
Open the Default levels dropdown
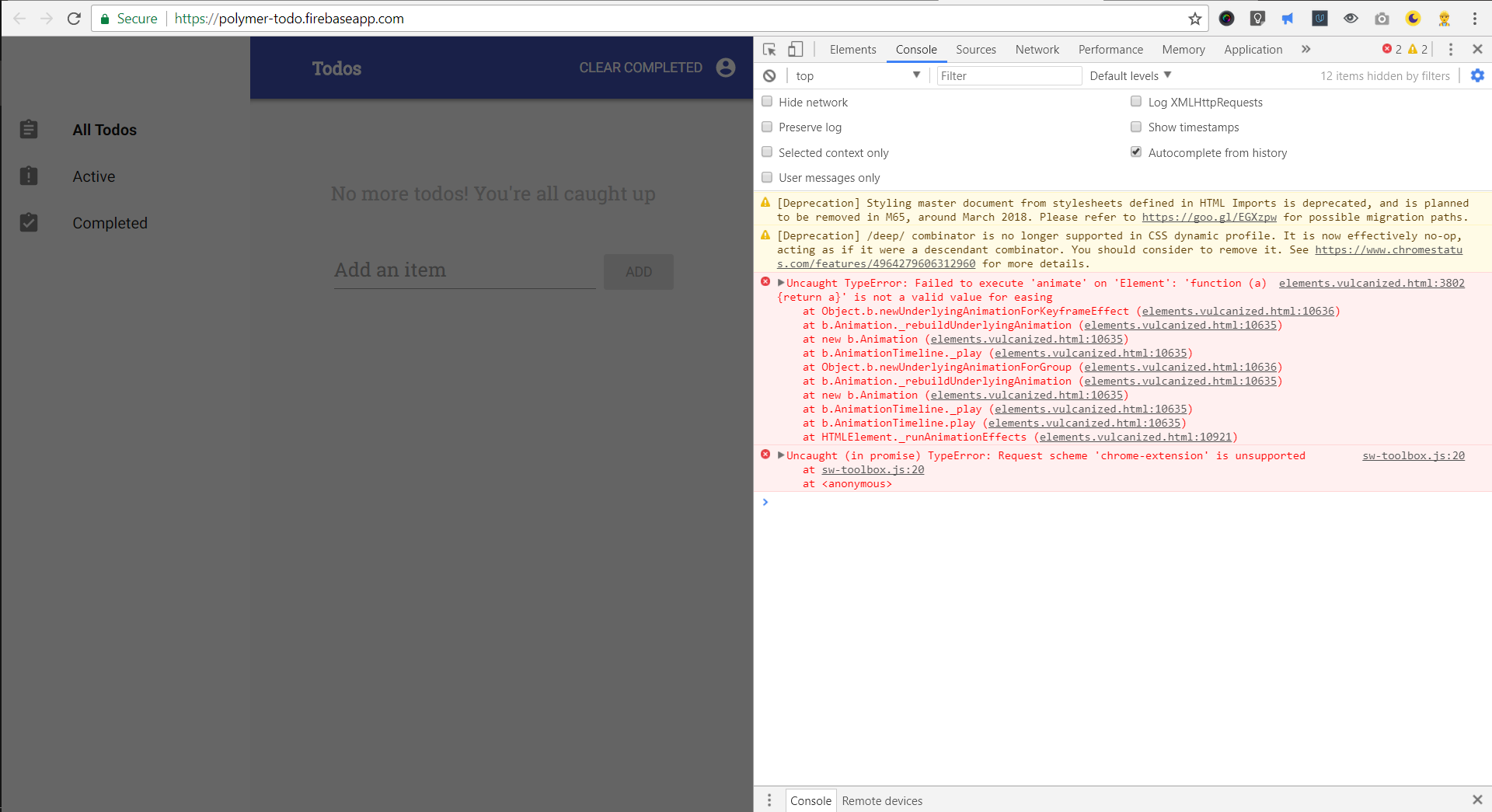click(x=1130, y=75)
